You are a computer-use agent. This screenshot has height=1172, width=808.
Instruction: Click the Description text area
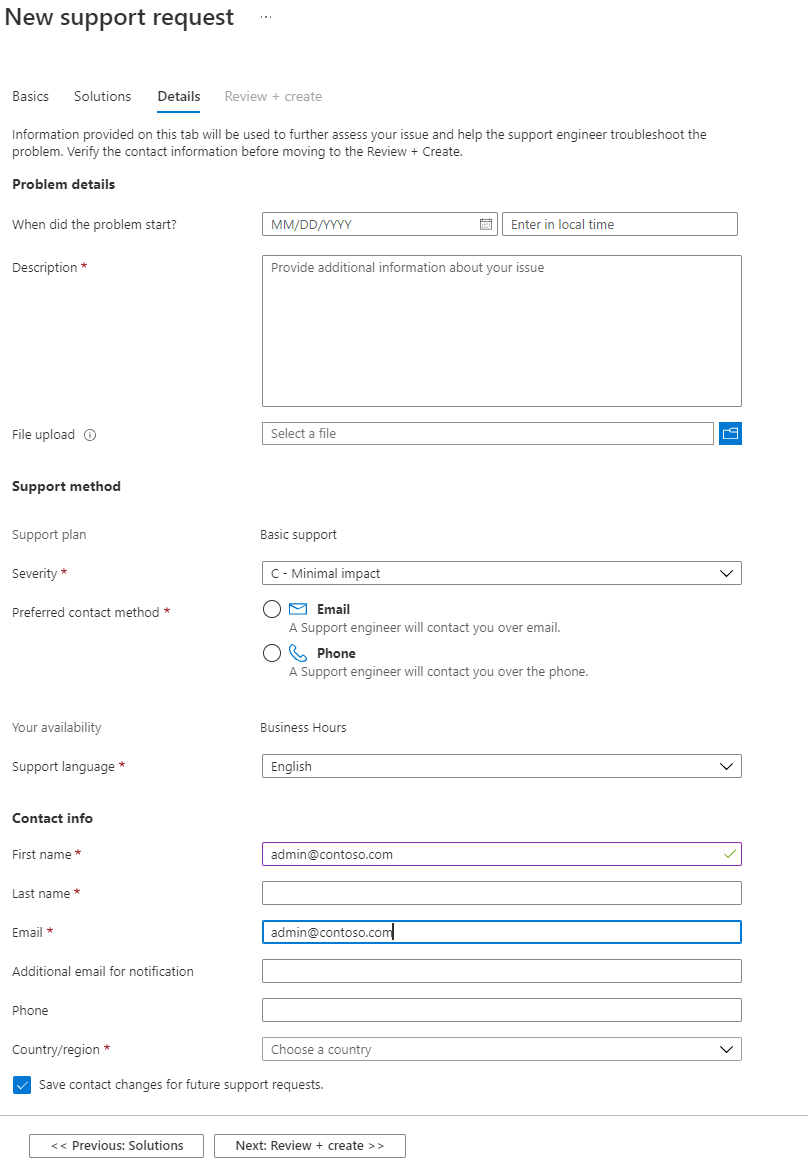(500, 330)
